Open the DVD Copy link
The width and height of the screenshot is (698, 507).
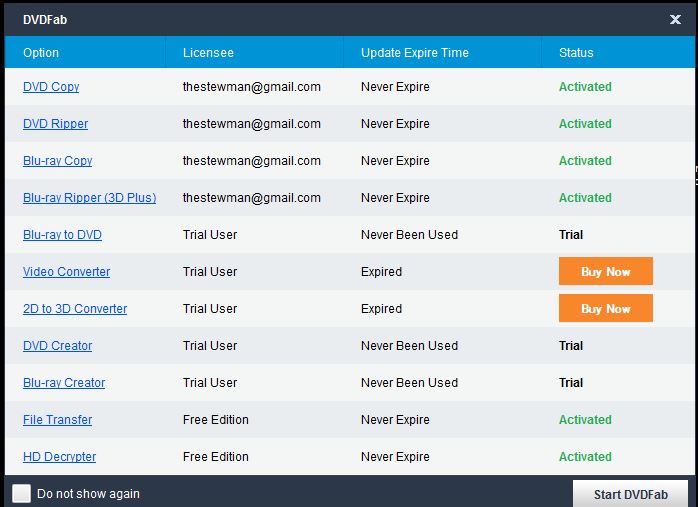51,87
